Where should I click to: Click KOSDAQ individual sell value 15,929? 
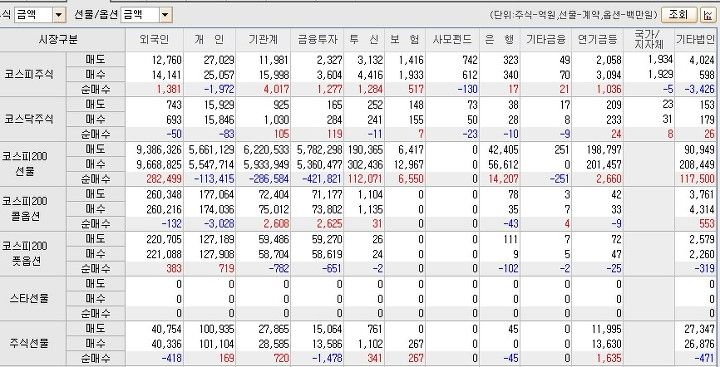point(218,105)
